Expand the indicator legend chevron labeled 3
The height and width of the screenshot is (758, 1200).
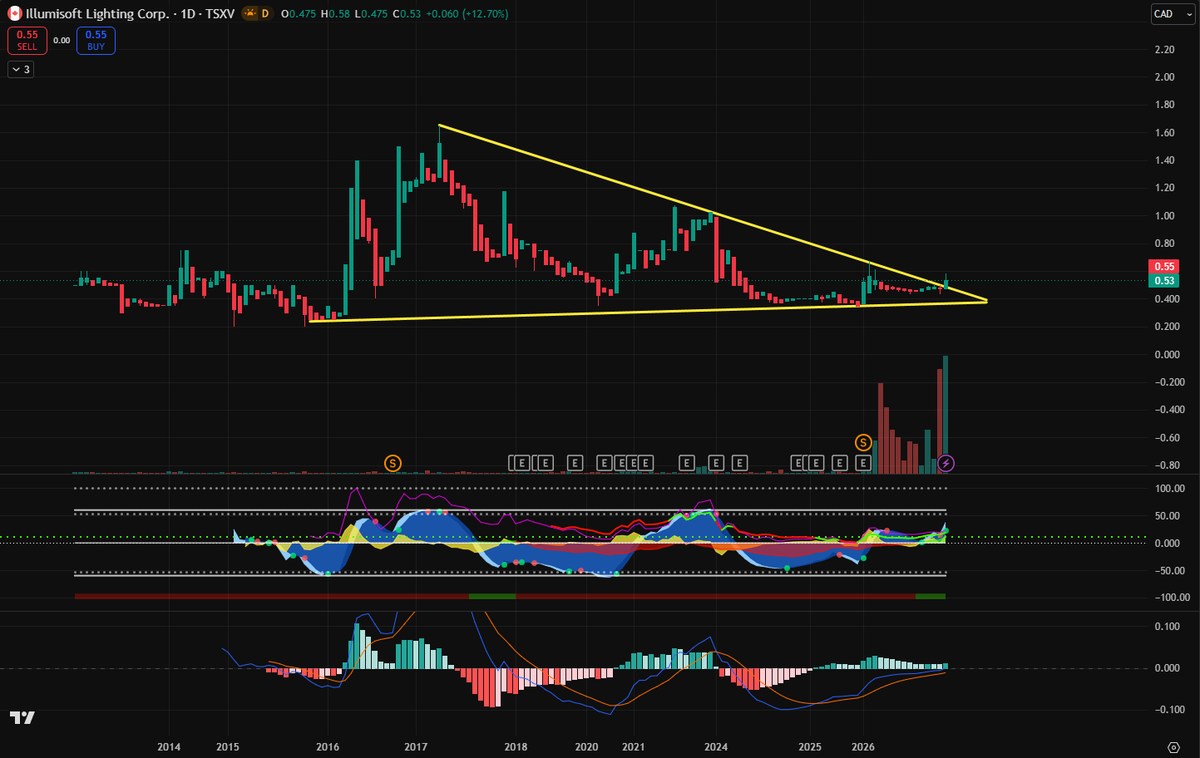21,69
